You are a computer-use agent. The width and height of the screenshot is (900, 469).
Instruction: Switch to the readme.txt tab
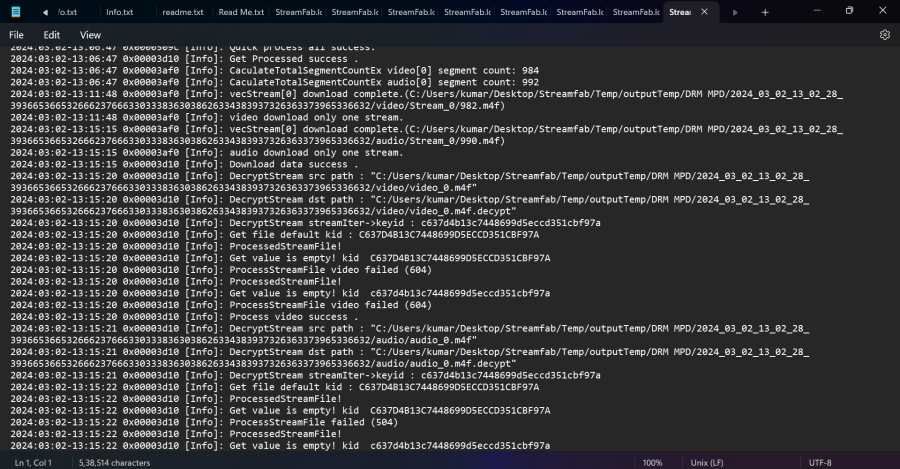coord(183,12)
